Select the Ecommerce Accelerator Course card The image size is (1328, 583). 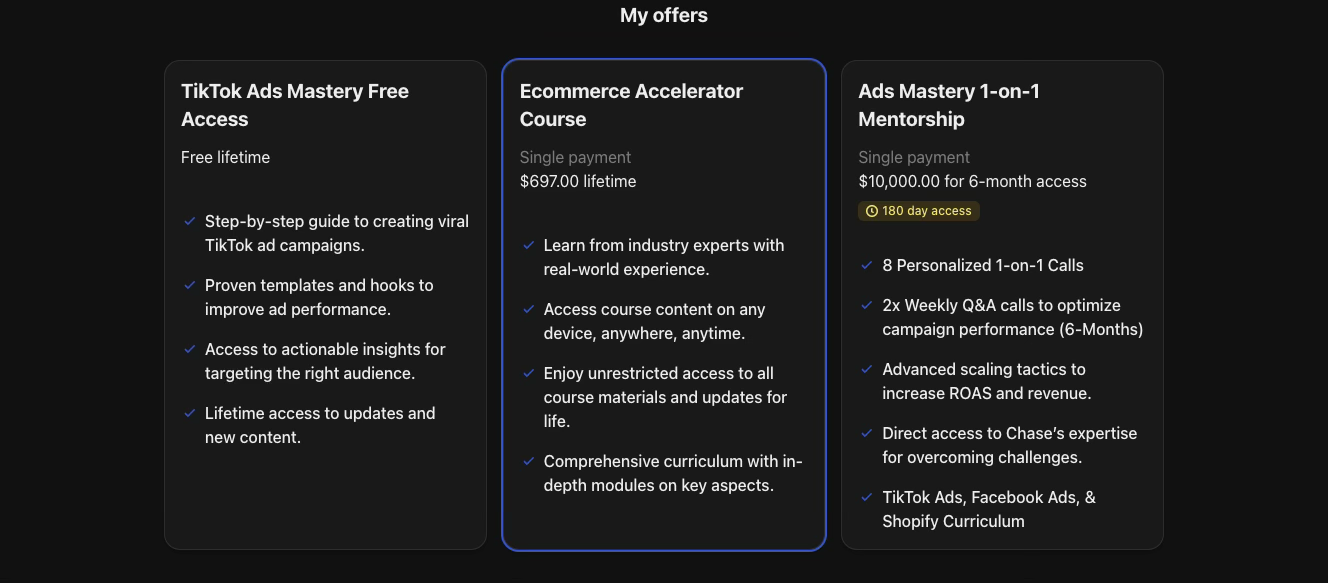coord(664,305)
